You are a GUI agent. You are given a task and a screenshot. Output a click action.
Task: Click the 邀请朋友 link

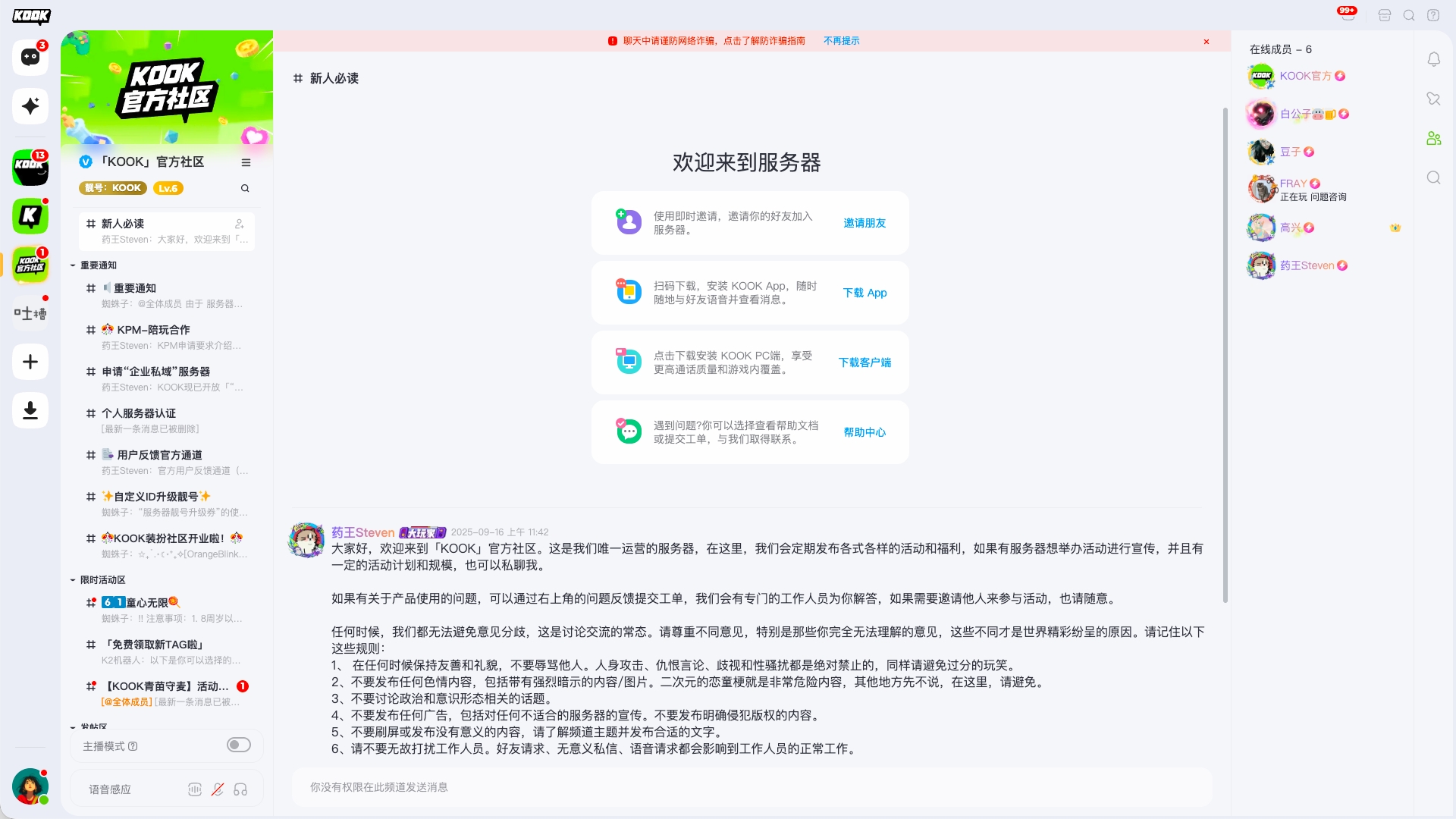pyautogui.click(x=864, y=223)
